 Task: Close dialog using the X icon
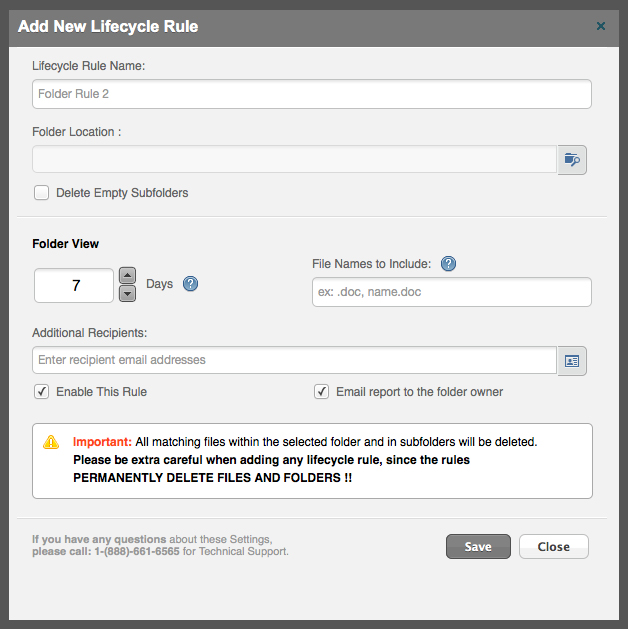(x=601, y=26)
